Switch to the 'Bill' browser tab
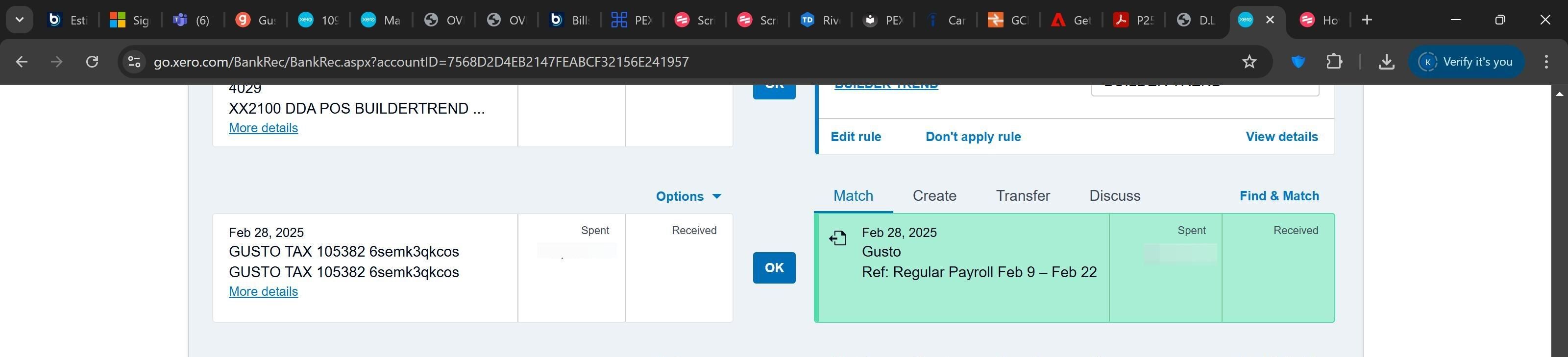 [x=568, y=20]
